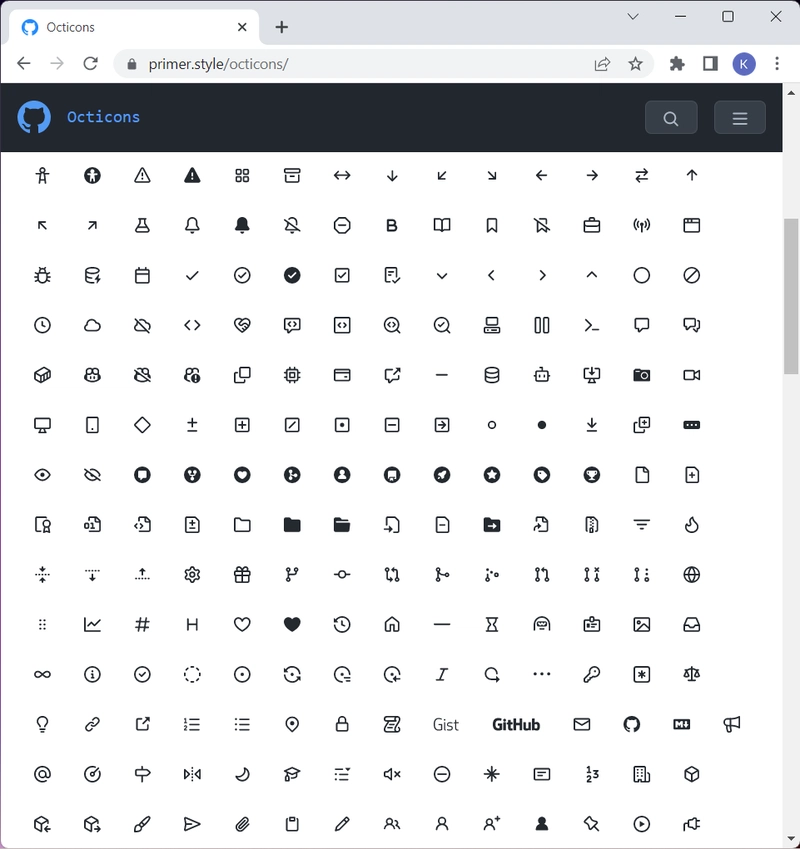Select the code-review speech bubble icon
This screenshot has width=800, height=849.
pos(292,325)
